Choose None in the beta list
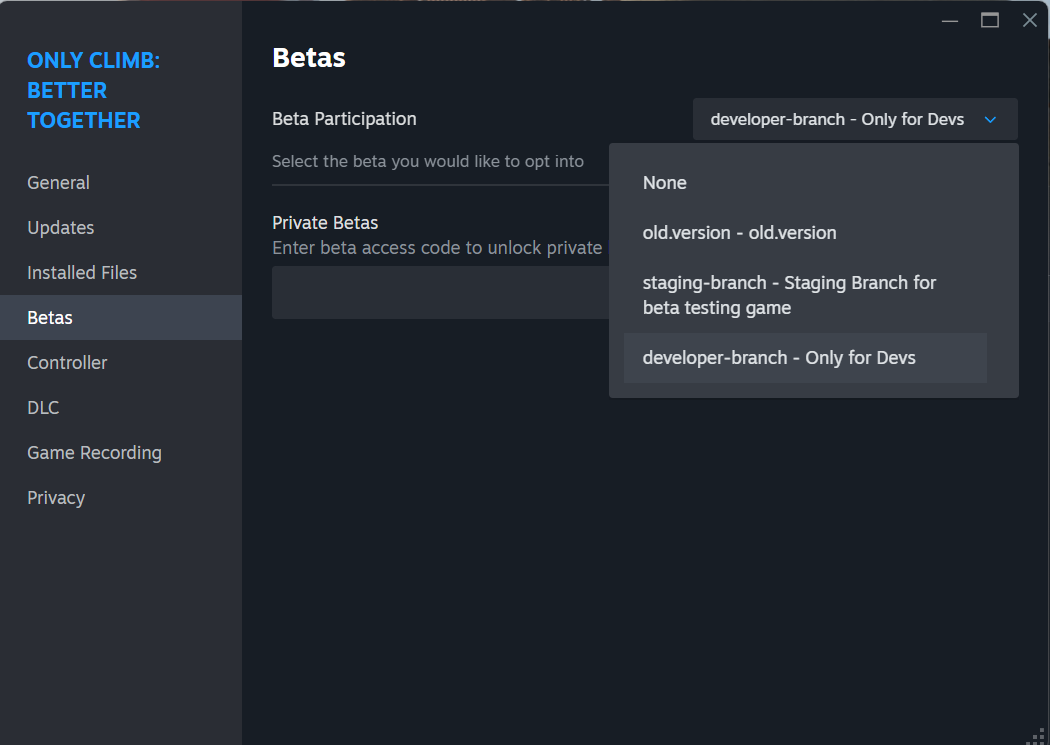Screen dimensions: 1050x745 pyautogui.click(x=805, y=183)
